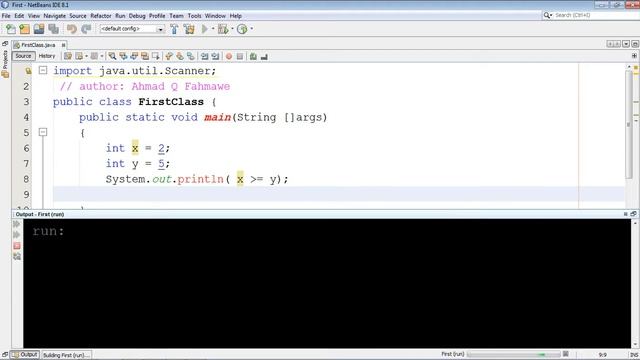Stop macro recording with the square icon
The width and height of the screenshot is (640, 360).
pos(240,56)
